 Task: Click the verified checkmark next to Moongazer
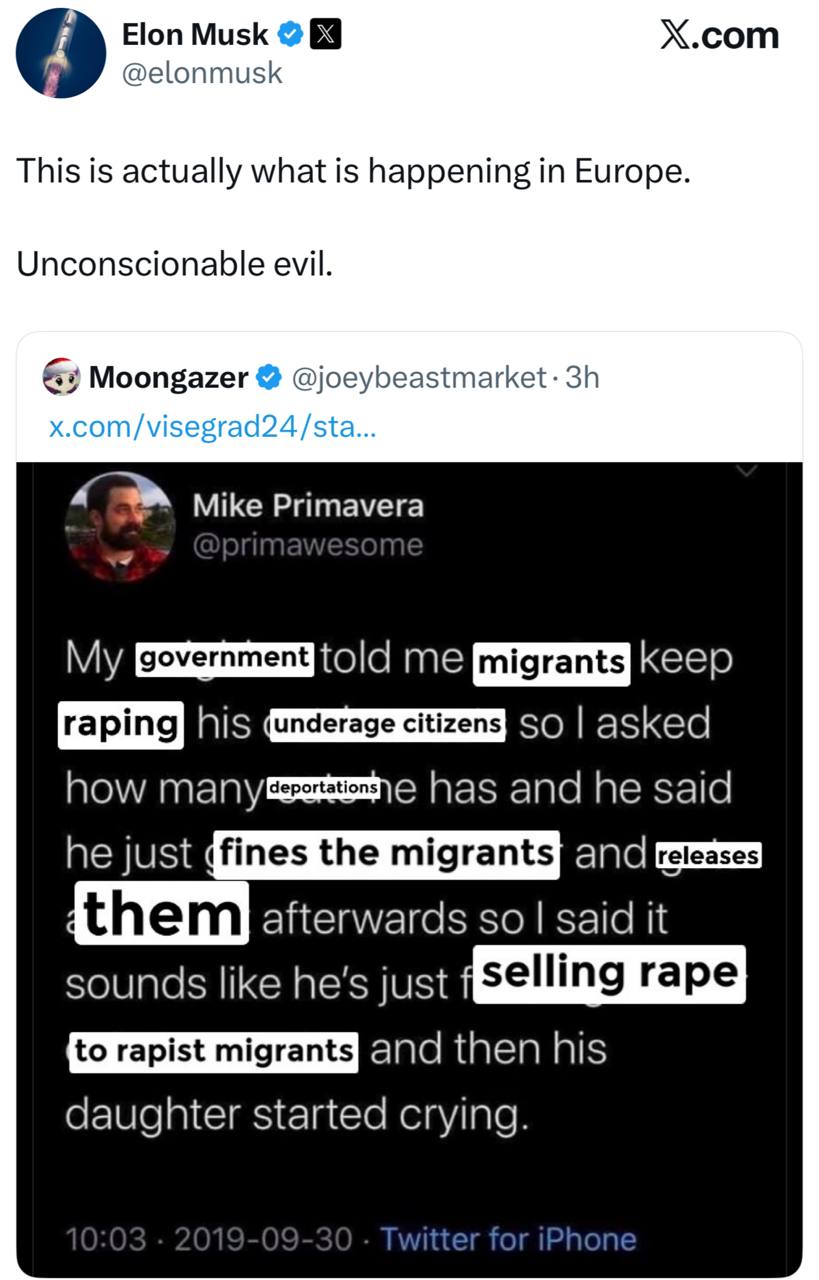coord(269,378)
